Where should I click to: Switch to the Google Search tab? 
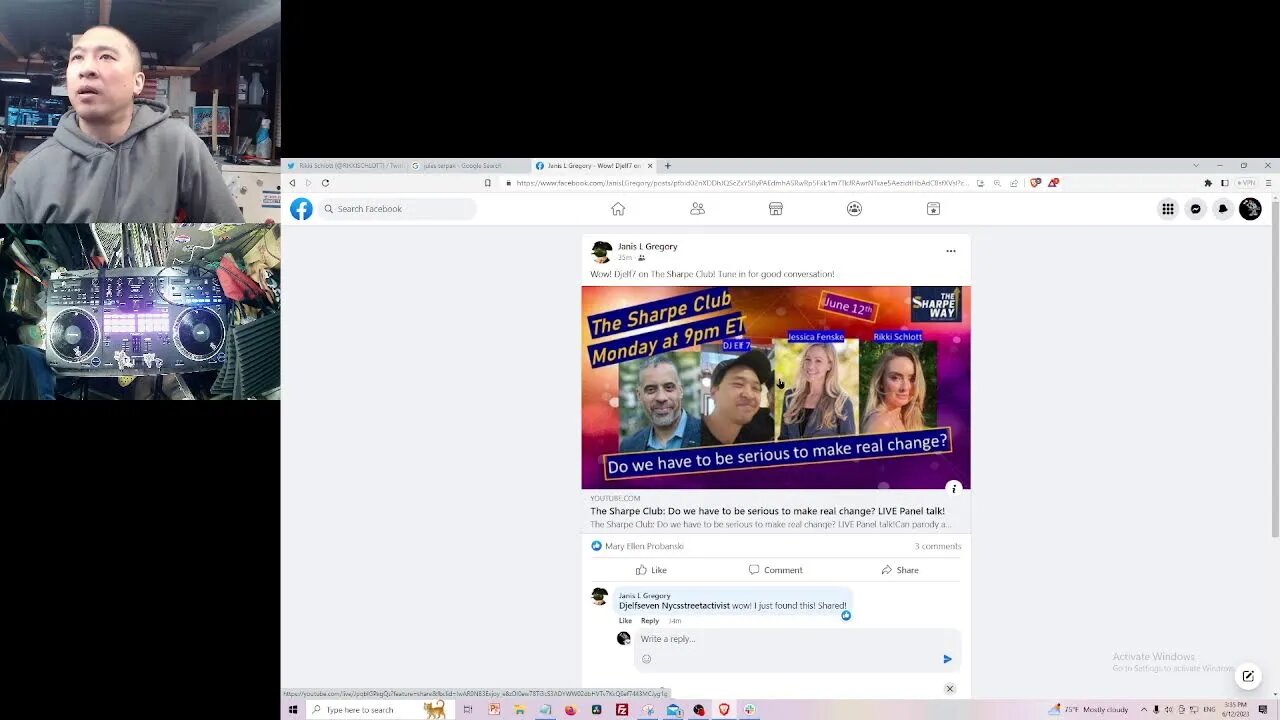(x=468, y=166)
